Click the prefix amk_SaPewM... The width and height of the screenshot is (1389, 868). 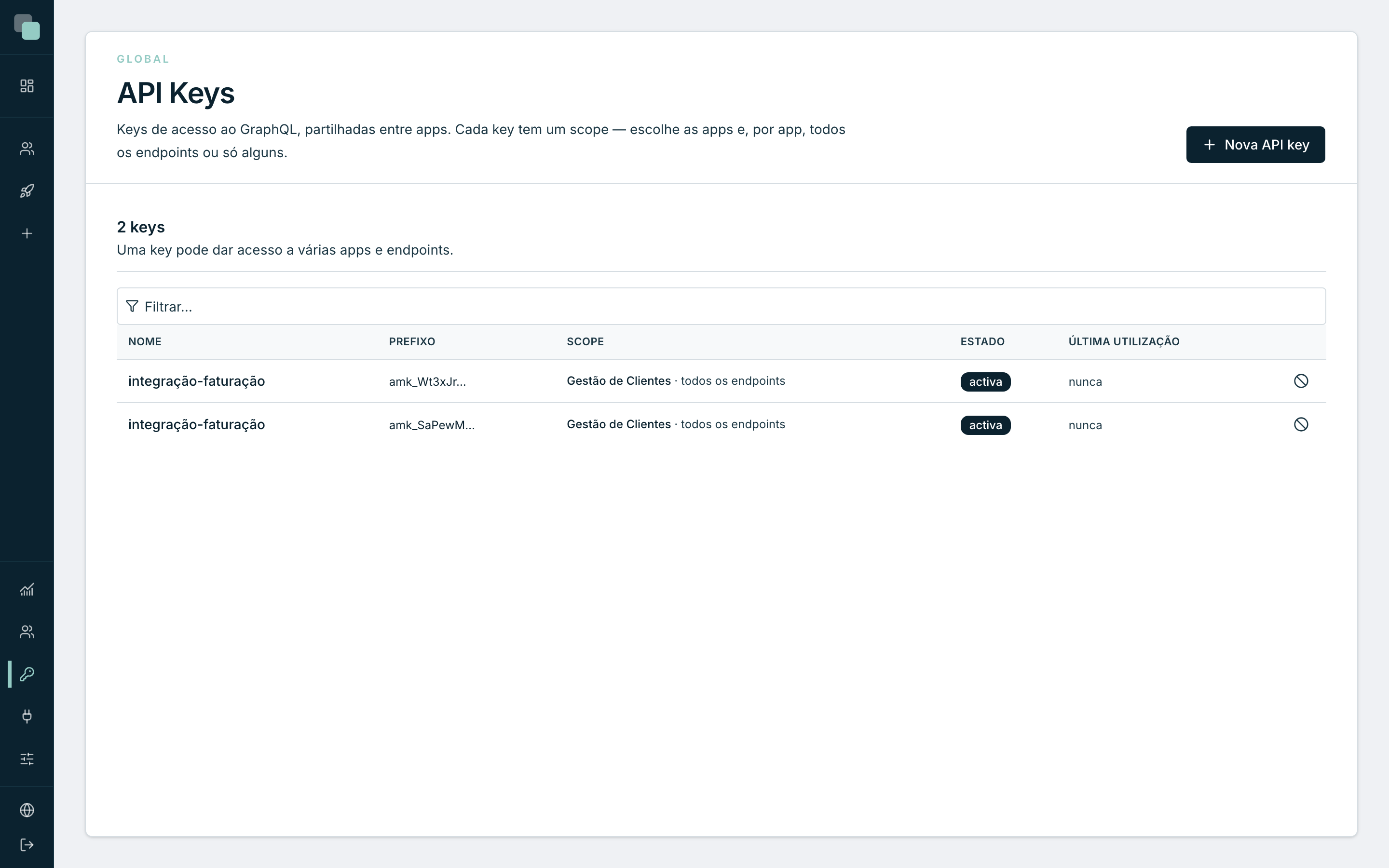pyautogui.click(x=432, y=425)
